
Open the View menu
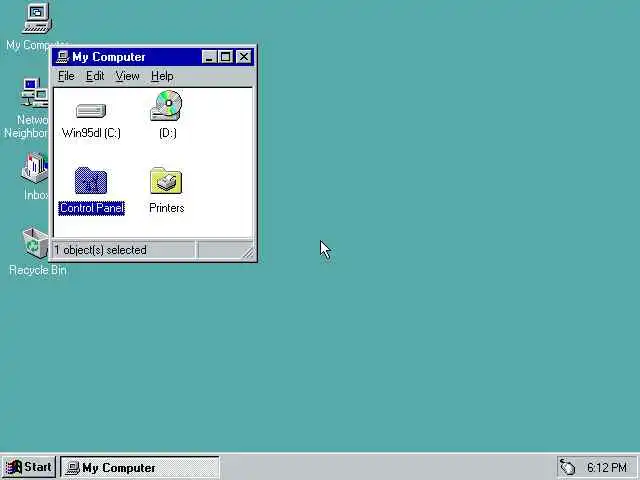pyautogui.click(x=127, y=76)
